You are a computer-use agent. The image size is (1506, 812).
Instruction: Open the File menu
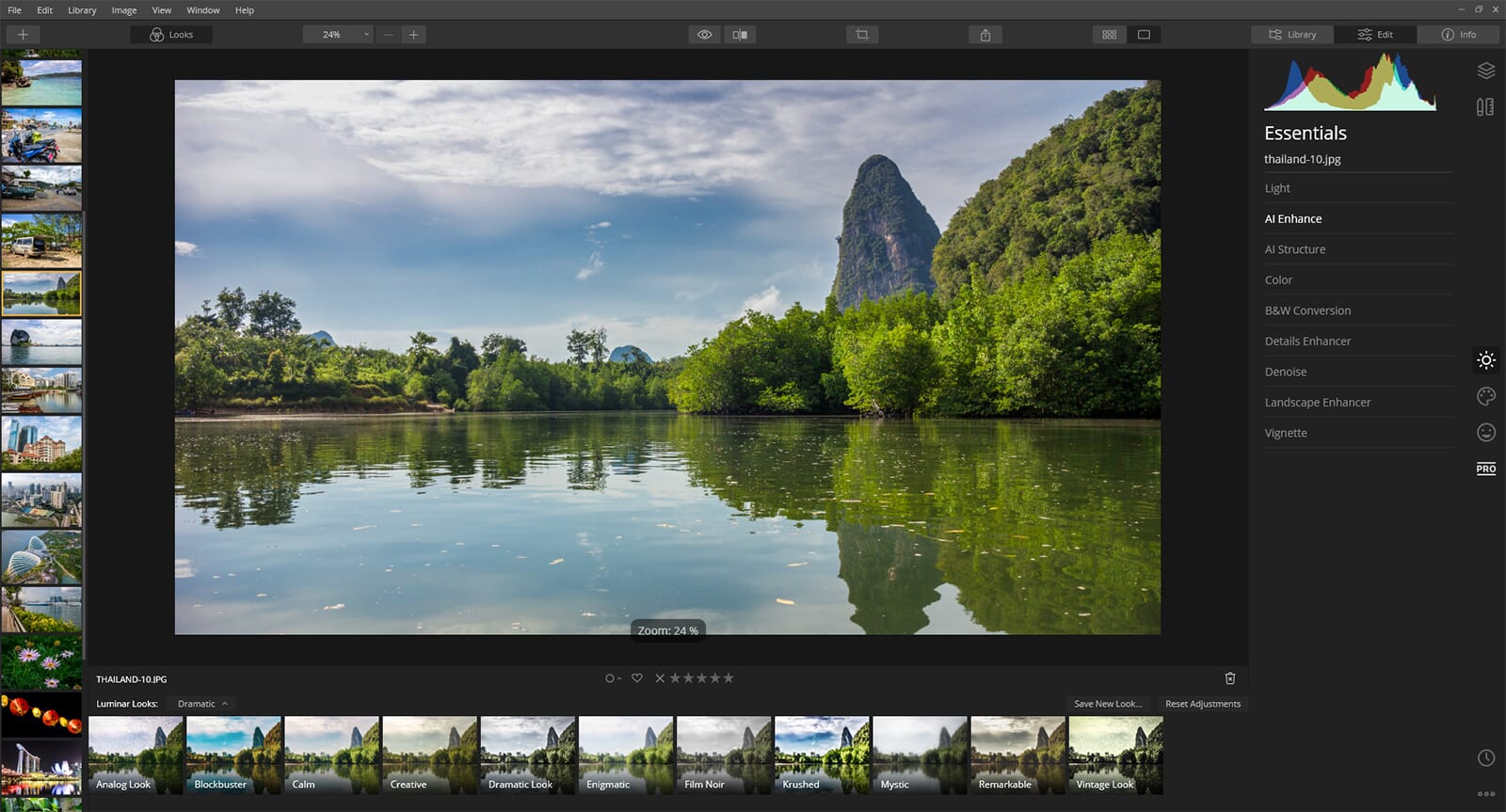point(15,10)
